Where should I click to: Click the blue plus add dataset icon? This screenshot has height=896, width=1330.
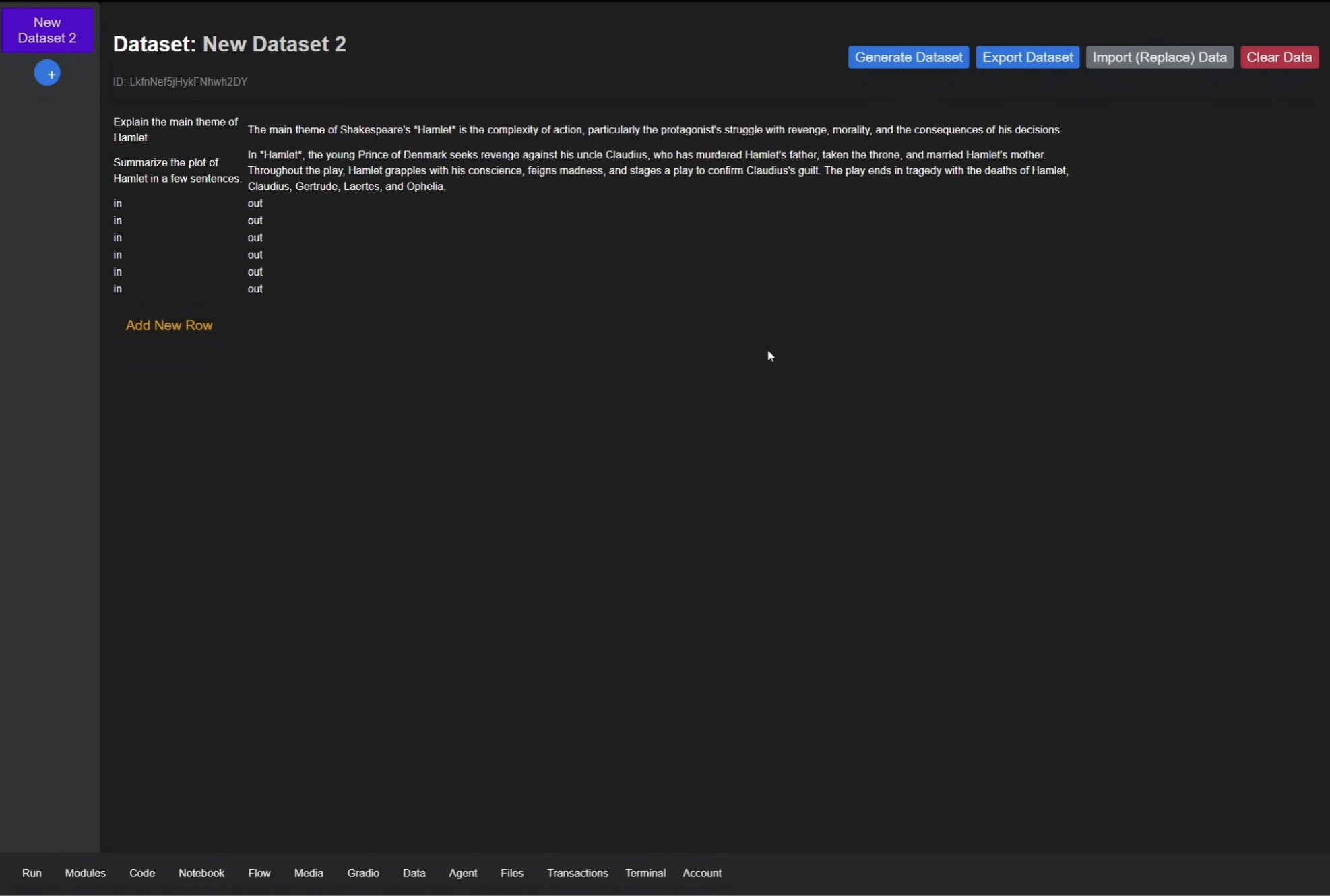pyautogui.click(x=47, y=73)
